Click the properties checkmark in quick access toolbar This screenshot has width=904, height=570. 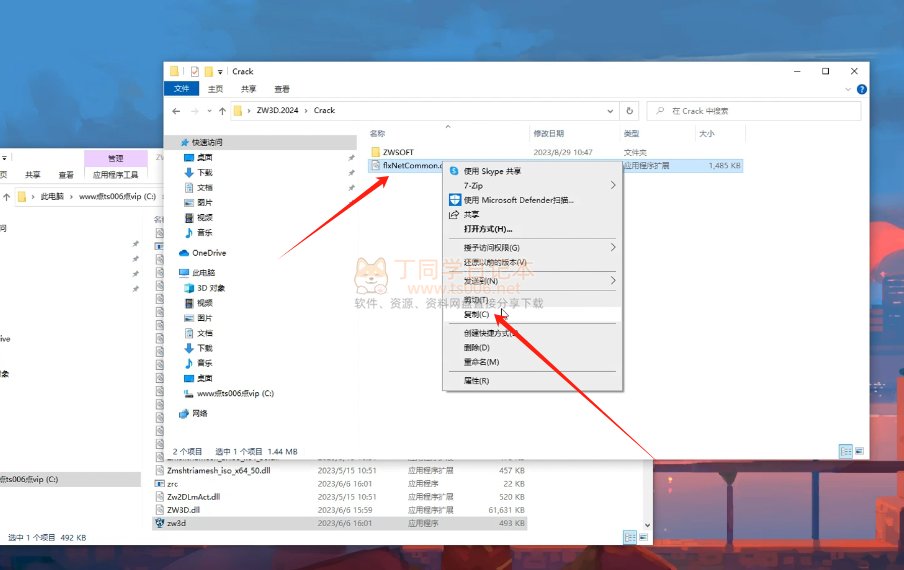point(194,72)
